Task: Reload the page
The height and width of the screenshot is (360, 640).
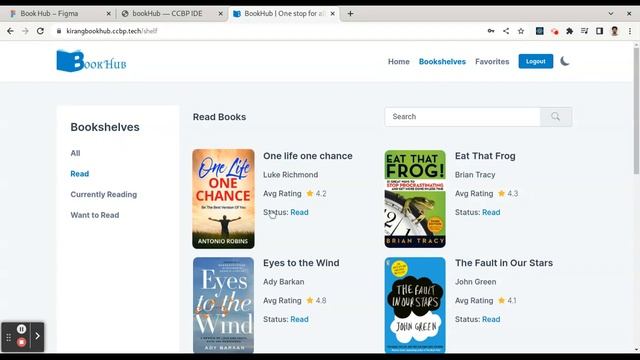Action: (40, 31)
